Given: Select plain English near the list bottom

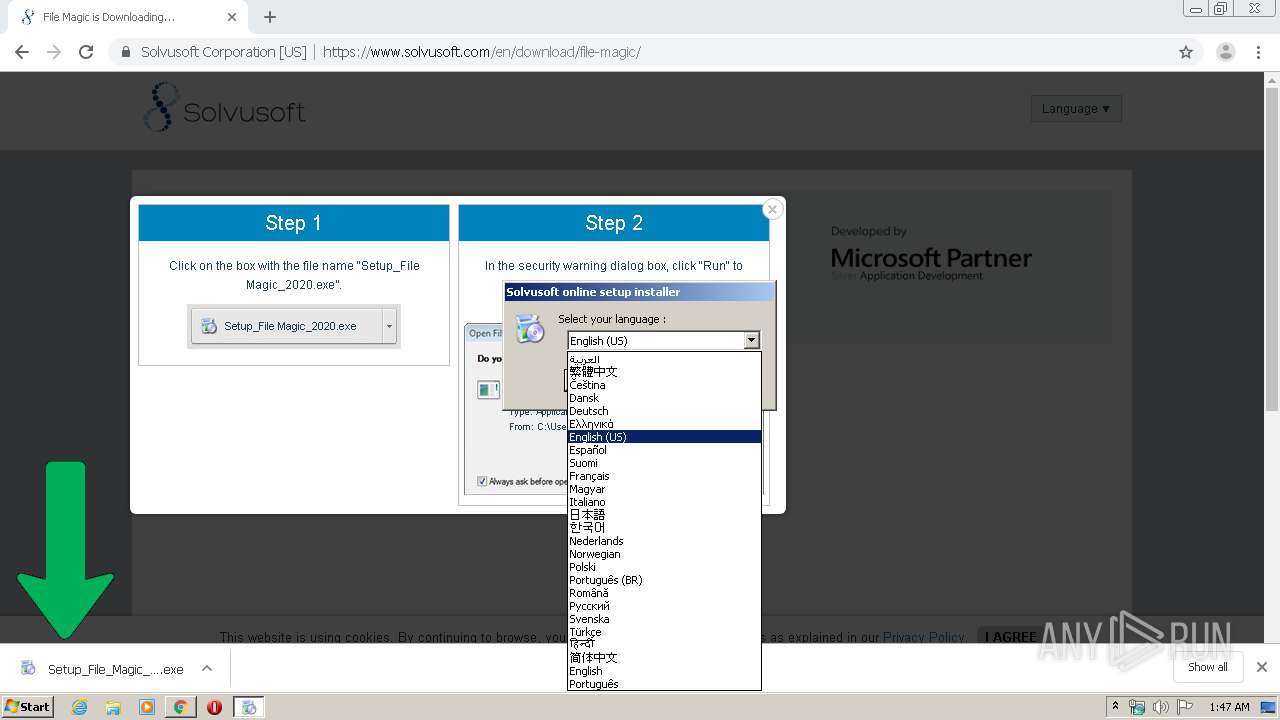Looking at the screenshot, I should tap(664, 671).
